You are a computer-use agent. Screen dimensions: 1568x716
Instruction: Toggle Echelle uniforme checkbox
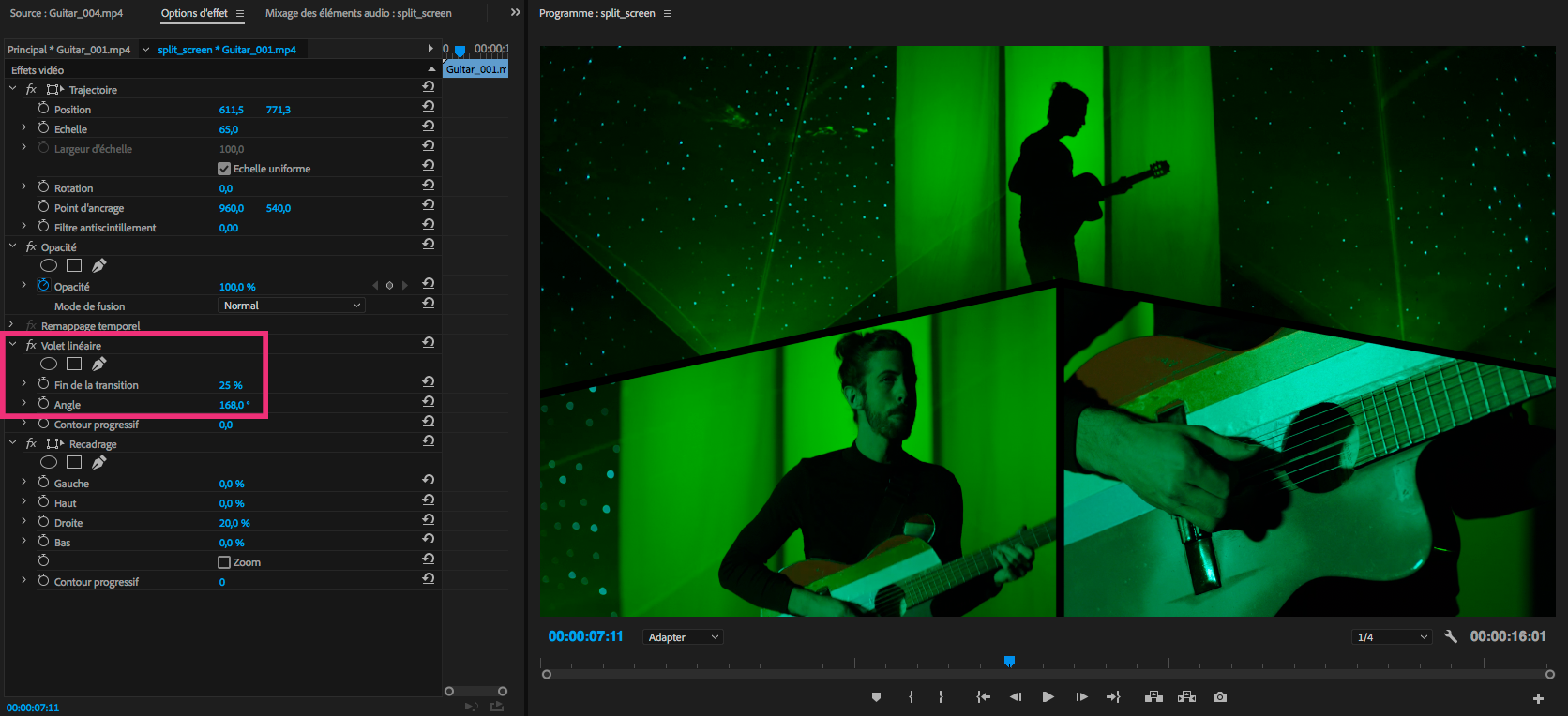pyautogui.click(x=224, y=169)
